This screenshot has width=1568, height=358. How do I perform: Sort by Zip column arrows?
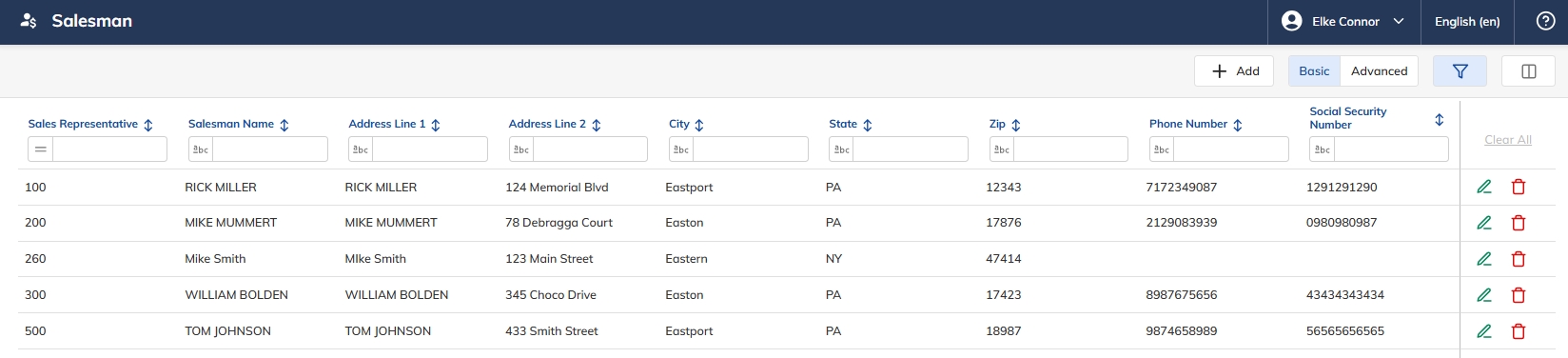[x=1016, y=125]
